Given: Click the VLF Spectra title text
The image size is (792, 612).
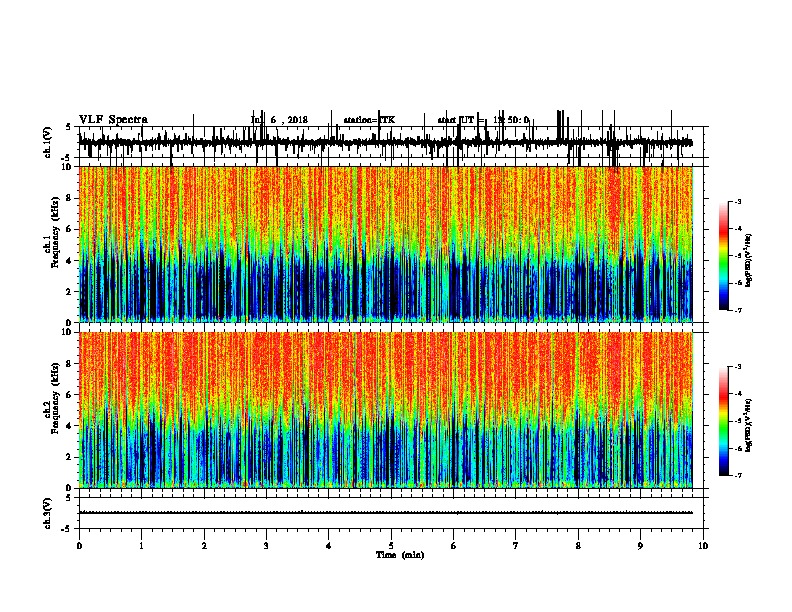Looking at the screenshot, I should 113,120.
